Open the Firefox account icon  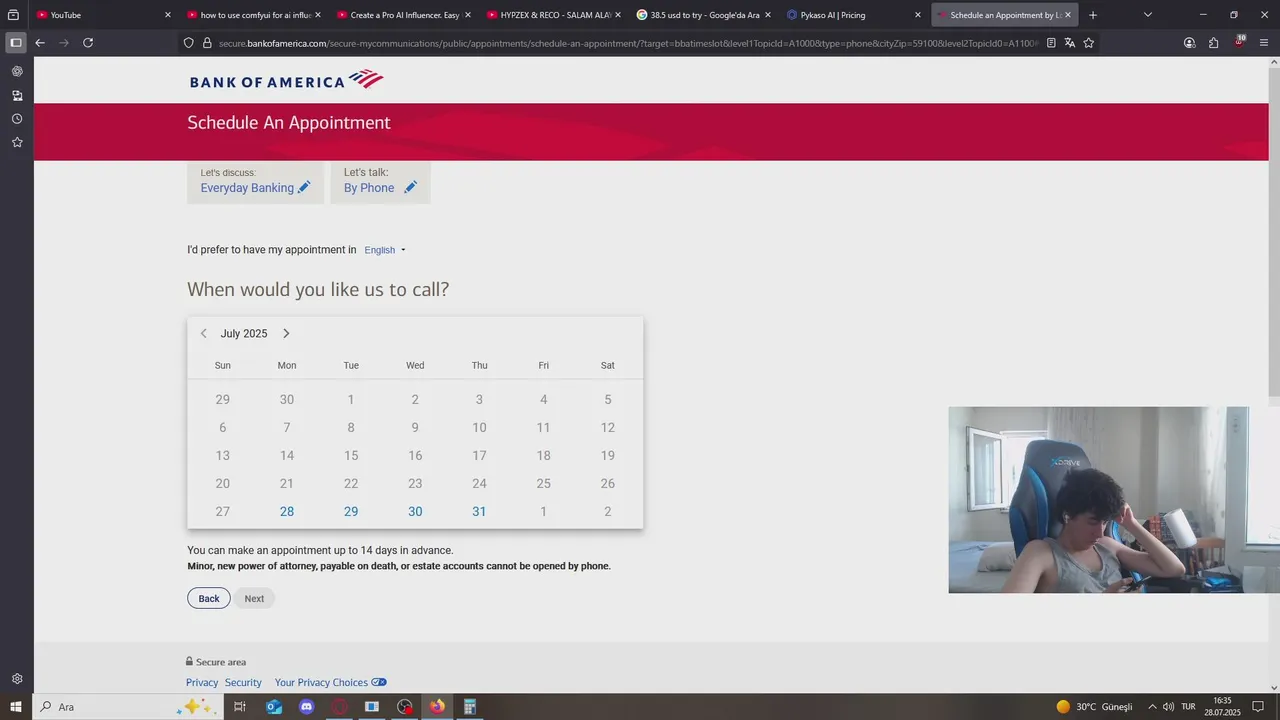click(1189, 43)
